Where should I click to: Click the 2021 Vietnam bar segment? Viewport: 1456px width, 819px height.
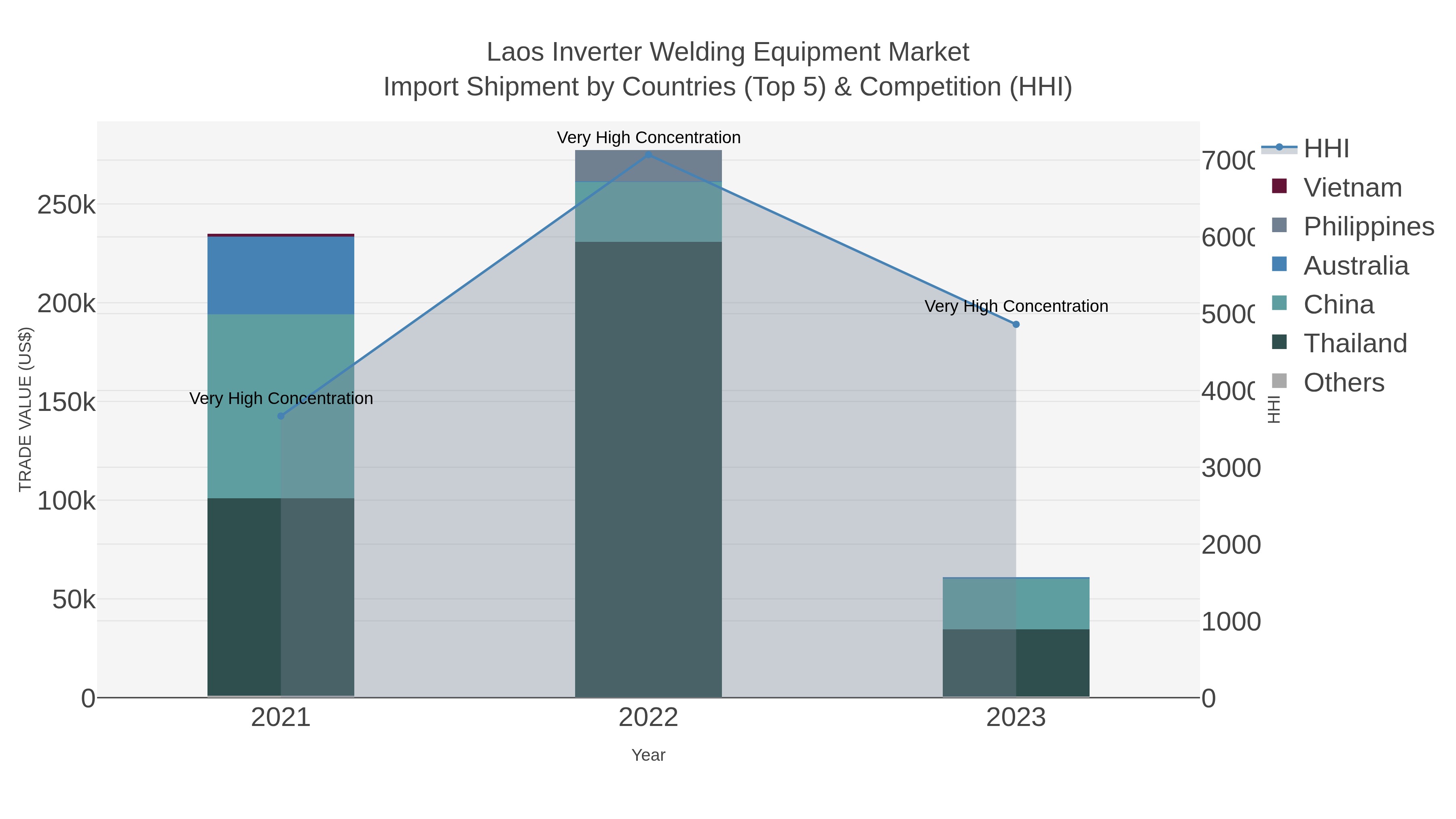[x=281, y=235]
